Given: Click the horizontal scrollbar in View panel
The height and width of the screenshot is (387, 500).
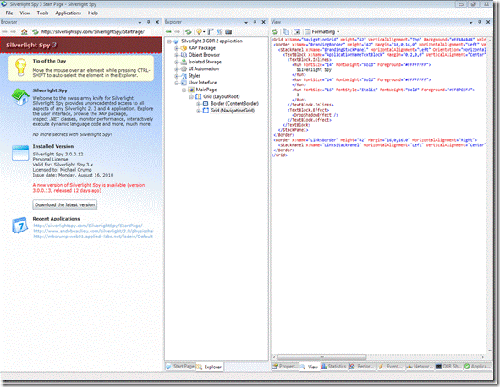Looking at the screenshot, I should click(322, 357).
